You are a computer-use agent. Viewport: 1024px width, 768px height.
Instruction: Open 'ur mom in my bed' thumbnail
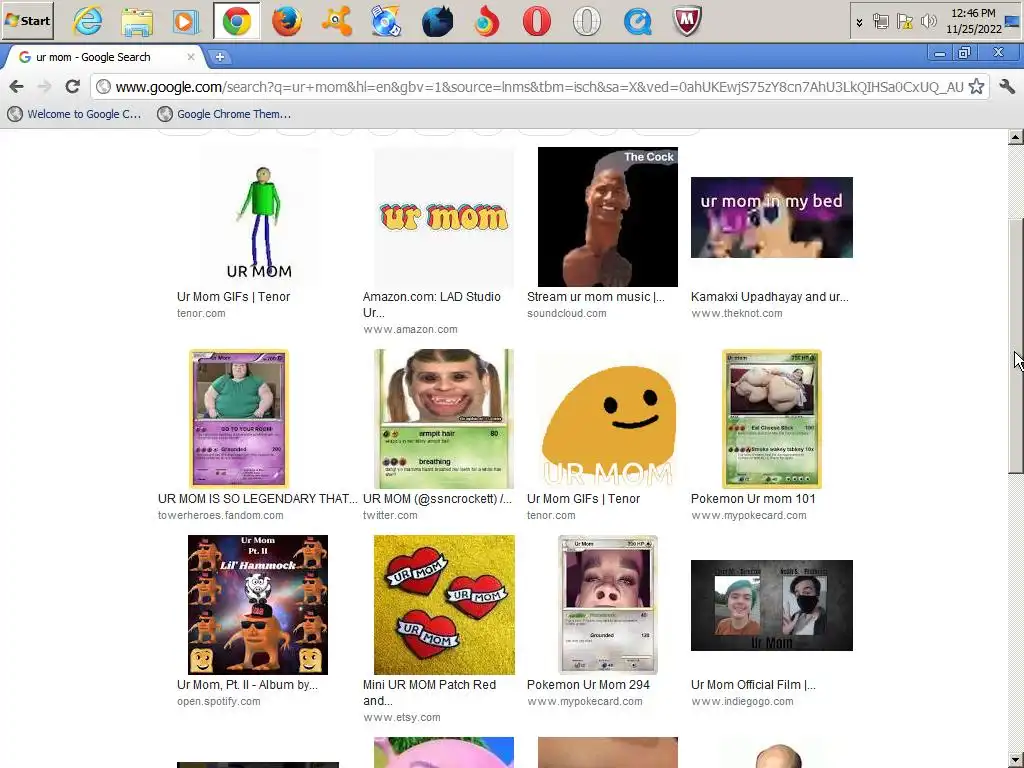[771, 217]
